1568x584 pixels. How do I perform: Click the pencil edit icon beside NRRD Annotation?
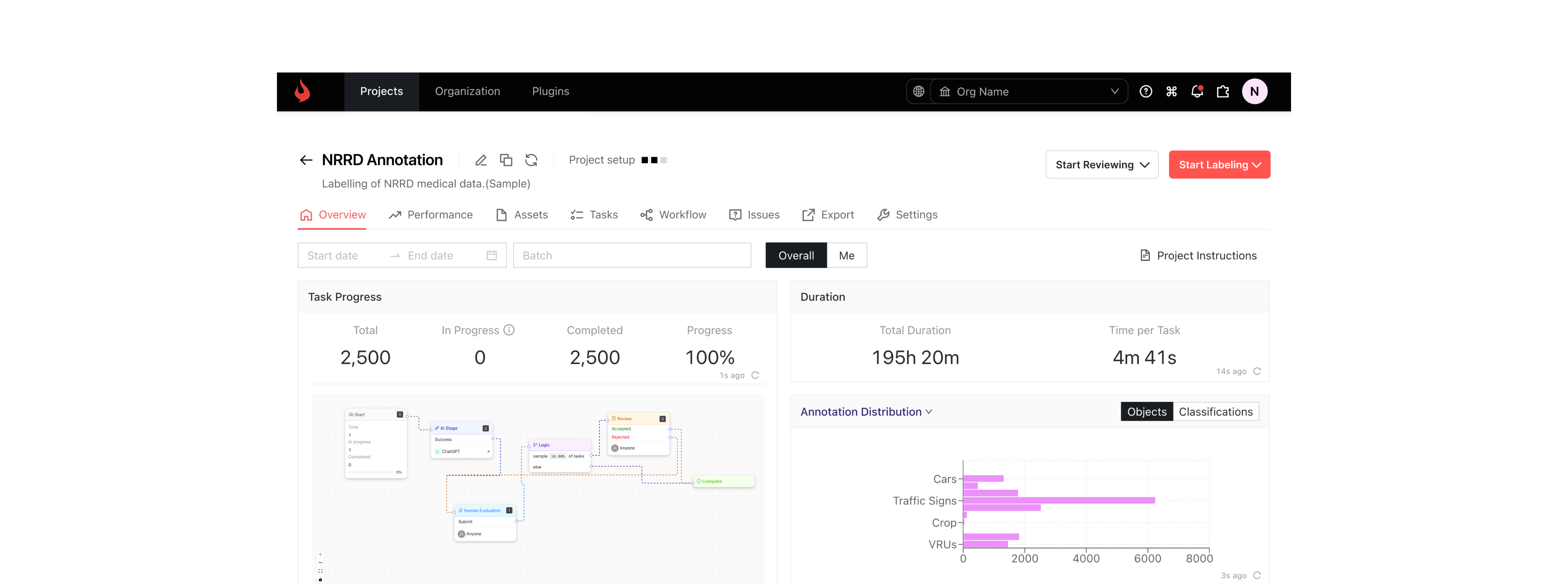(x=481, y=160)
